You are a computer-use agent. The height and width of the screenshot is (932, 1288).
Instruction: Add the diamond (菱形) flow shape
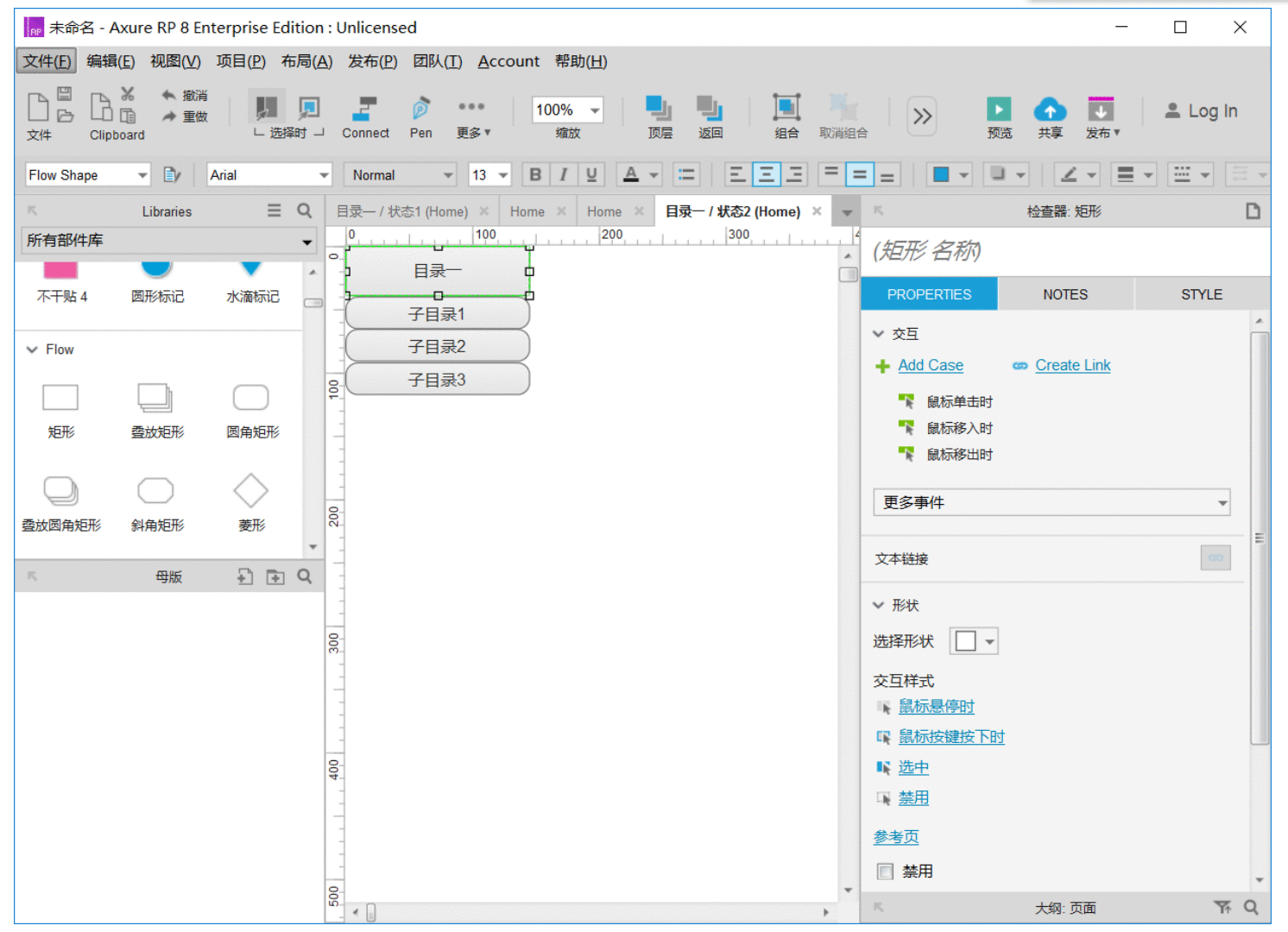pyautogui.click(x=250, y=491)
